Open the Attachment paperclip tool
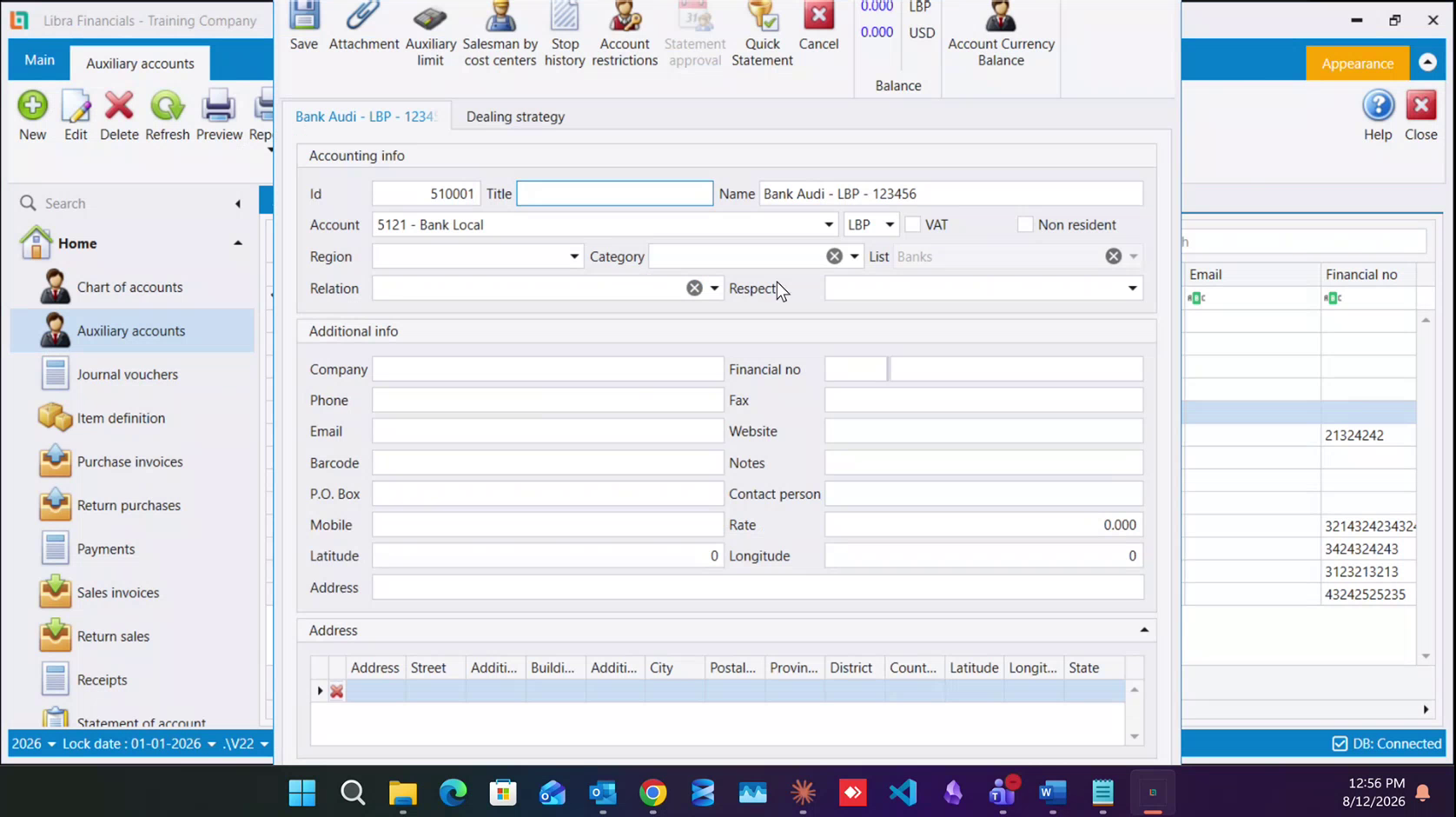The height and width of the screenshot is (817, 1456). (x=364, y=26)
